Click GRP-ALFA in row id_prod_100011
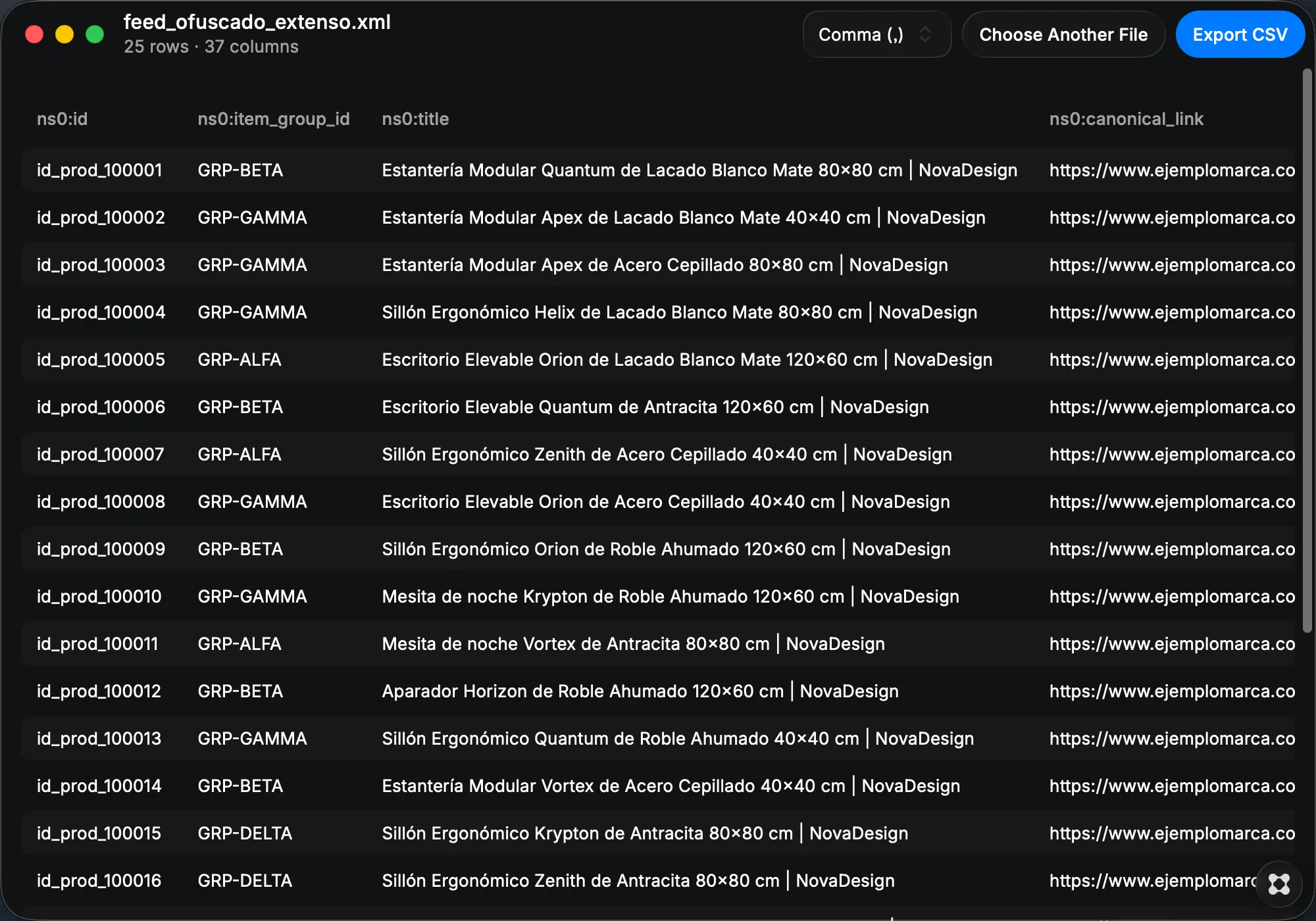The height and width of the screenshot is (921, 1316). [x=240, y=644]
